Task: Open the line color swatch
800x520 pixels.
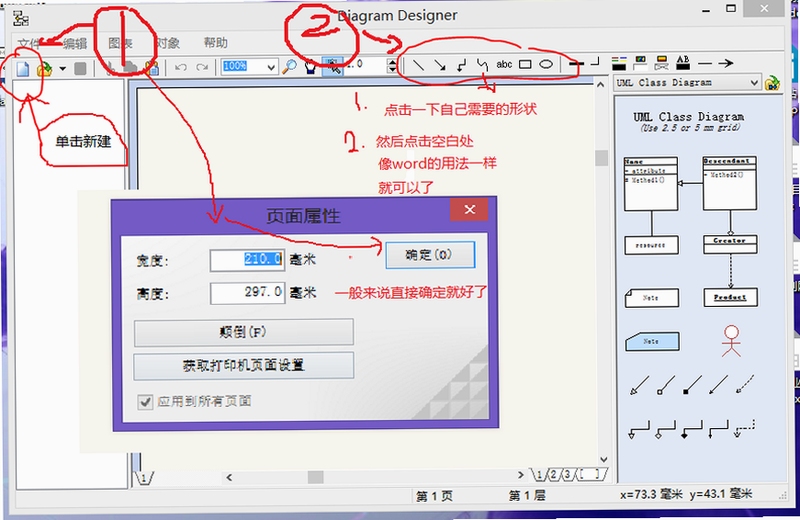Action: point(619,63)
